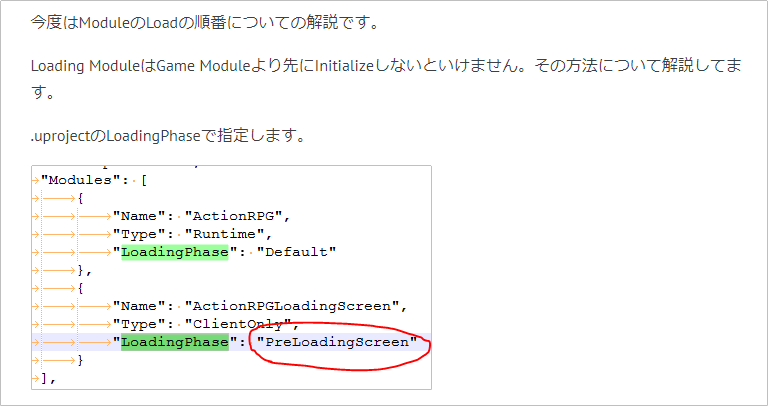Click the line .uprojectのLoadingPhaseで指定します。
Viewport: 768px width, 406px height.
(x=168, y=136)
